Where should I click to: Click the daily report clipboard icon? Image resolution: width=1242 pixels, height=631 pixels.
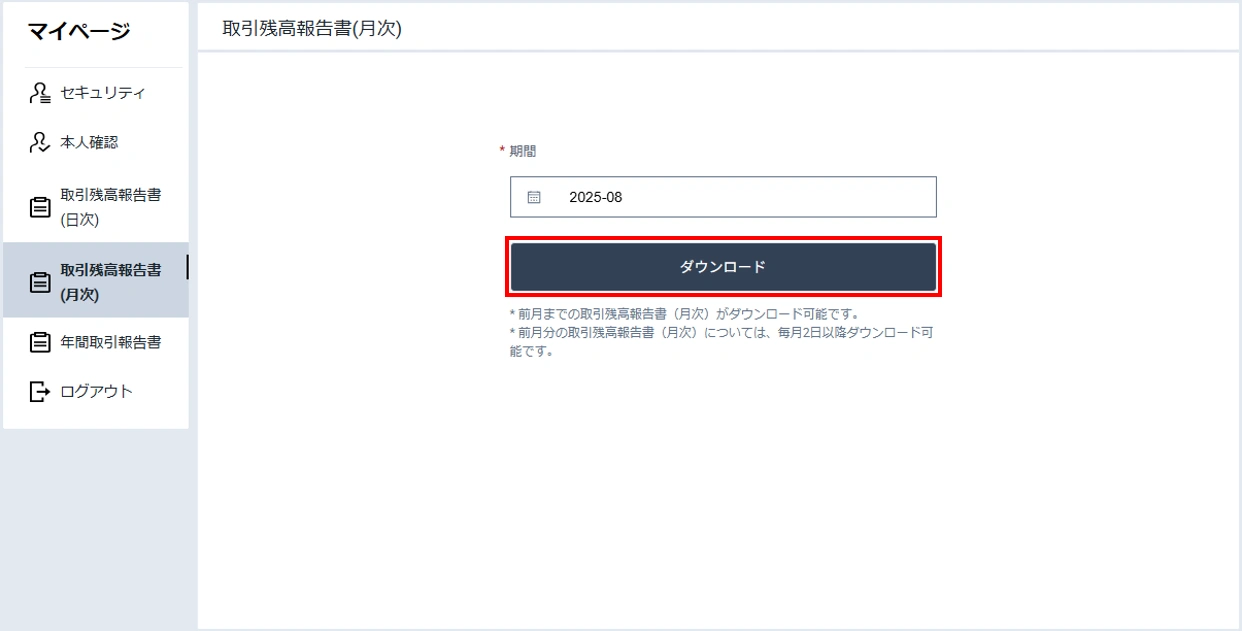tap(40, 207)
